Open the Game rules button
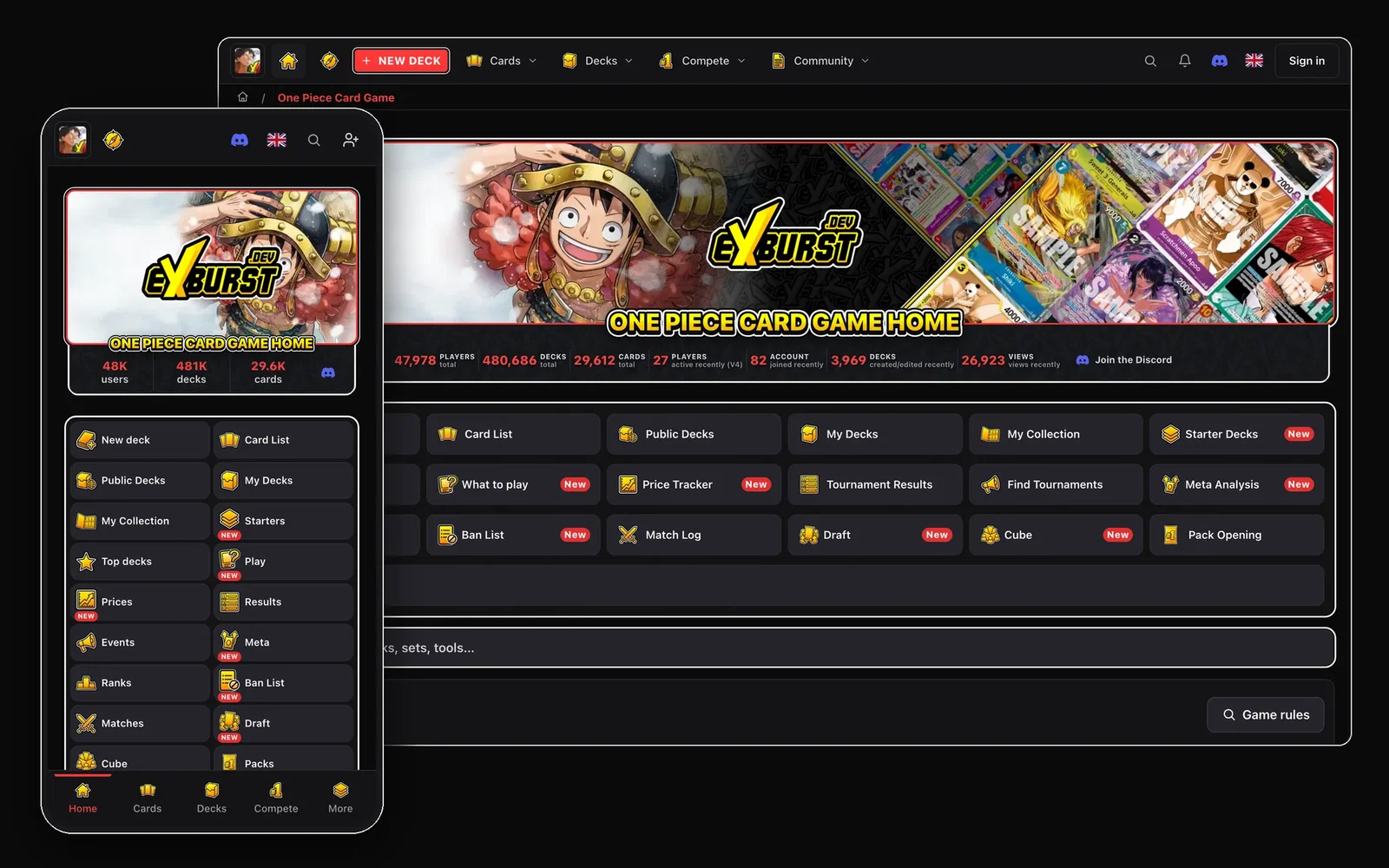The width and height of the screenshot is (1389, 868). (1266, 714)
